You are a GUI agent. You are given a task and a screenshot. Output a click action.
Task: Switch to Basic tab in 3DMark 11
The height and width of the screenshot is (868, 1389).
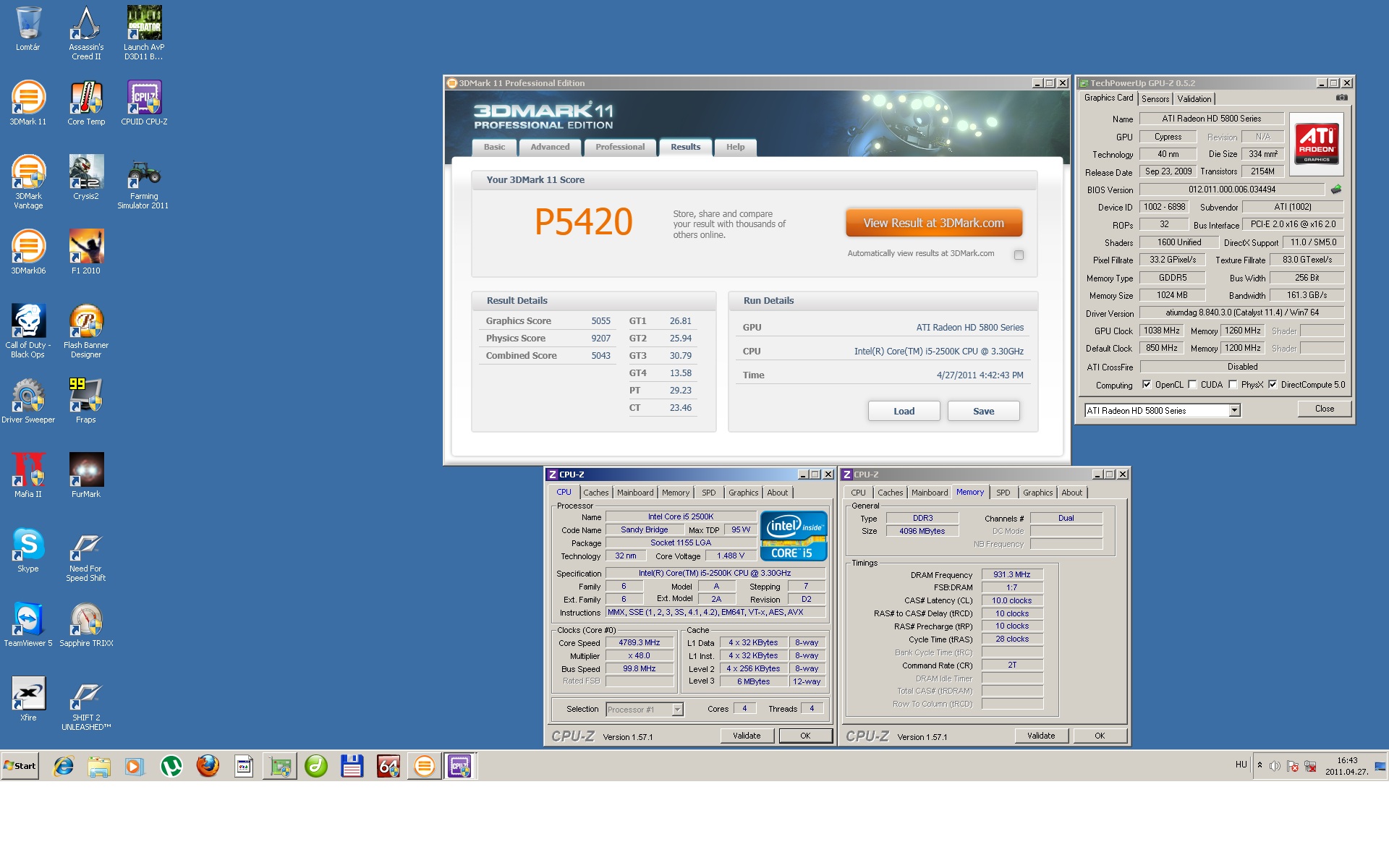click(x=495, y=147)
